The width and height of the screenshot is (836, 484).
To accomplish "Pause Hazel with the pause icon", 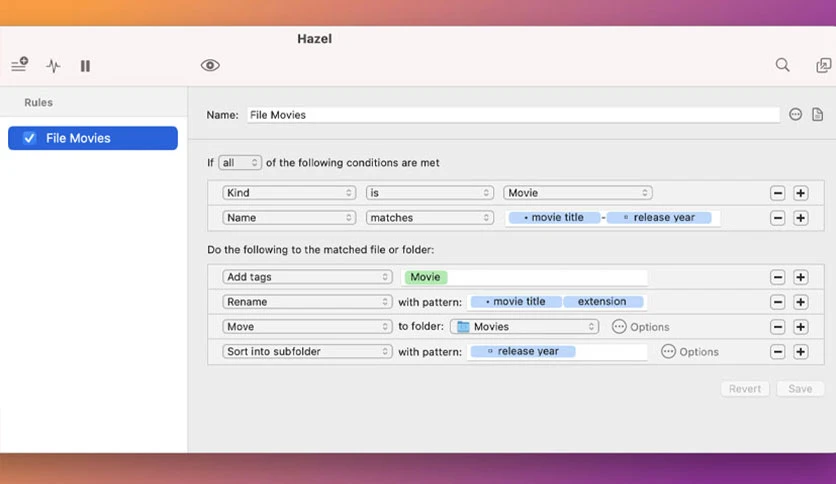I will [x=85, y=66].
